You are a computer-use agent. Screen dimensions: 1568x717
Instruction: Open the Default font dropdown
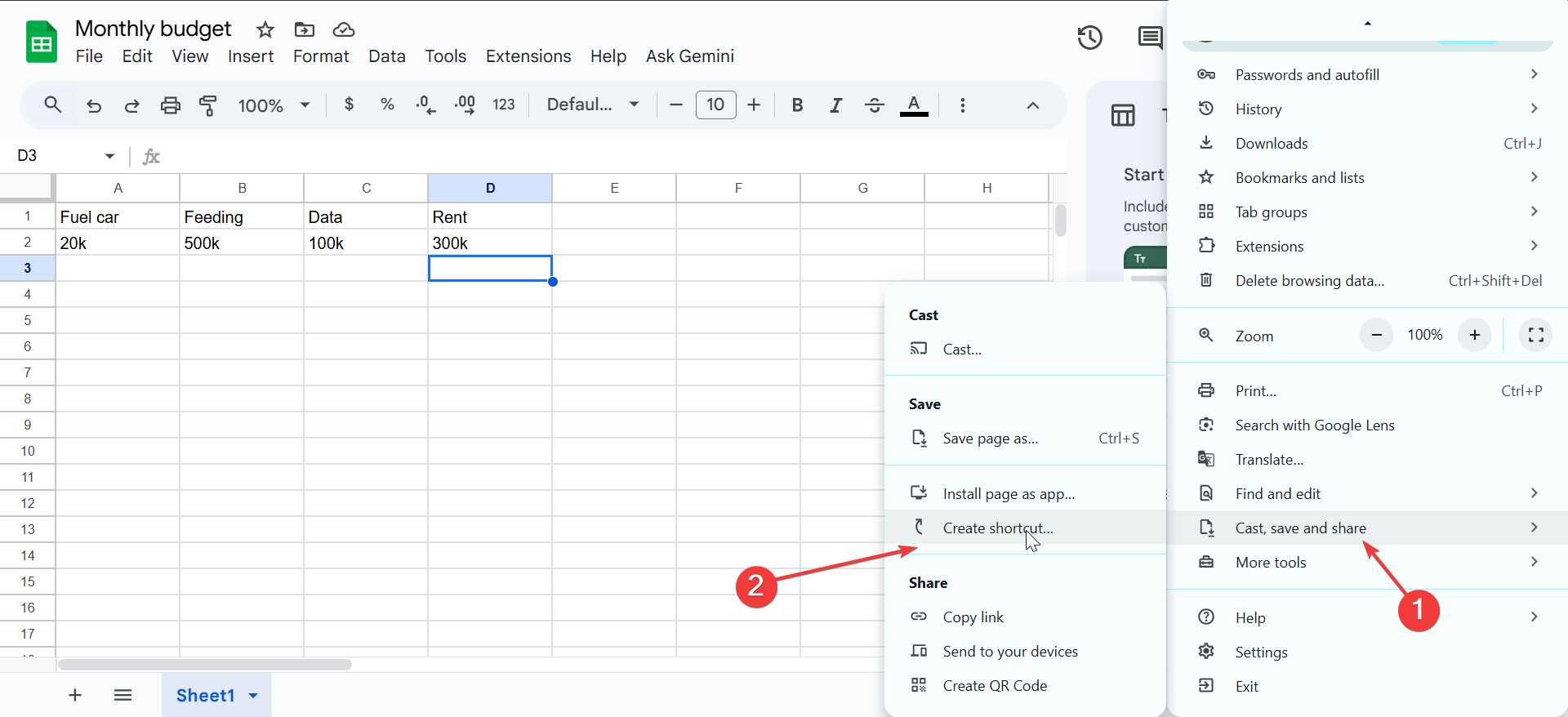pos(592,105)
